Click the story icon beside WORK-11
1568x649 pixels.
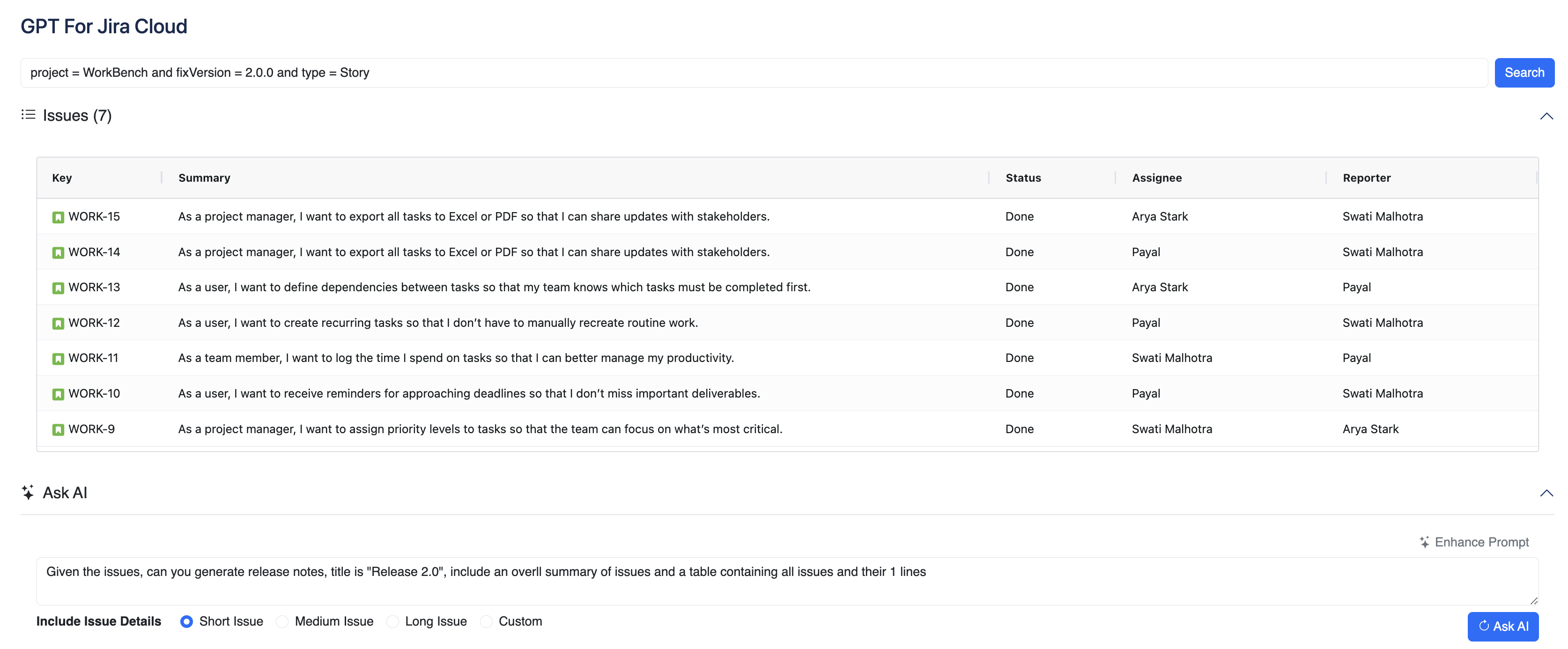coord(59,359)
